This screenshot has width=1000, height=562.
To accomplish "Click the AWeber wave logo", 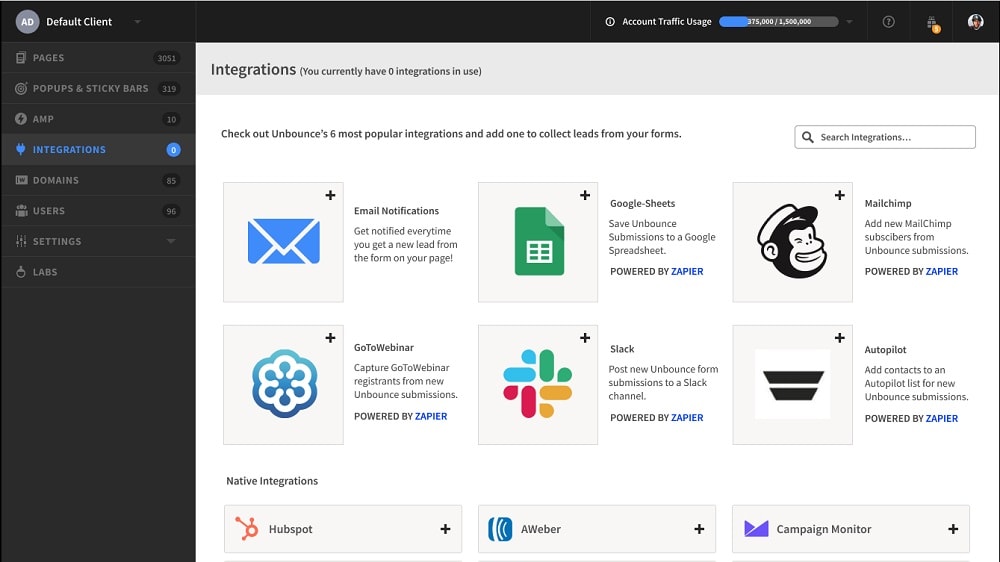I will coord(500,529).
